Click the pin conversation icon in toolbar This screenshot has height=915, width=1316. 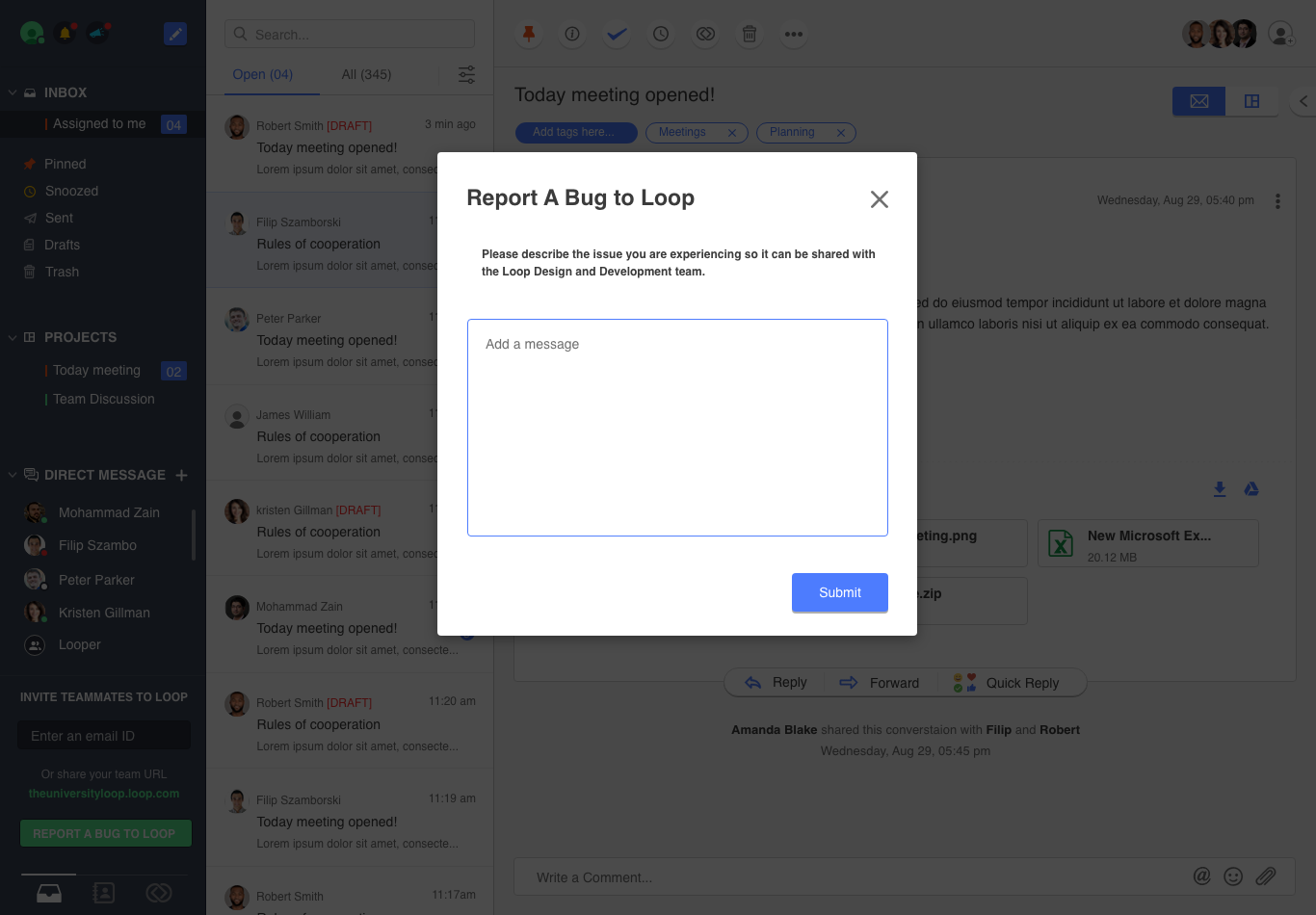pyautogui.click(x=528, y=35)
